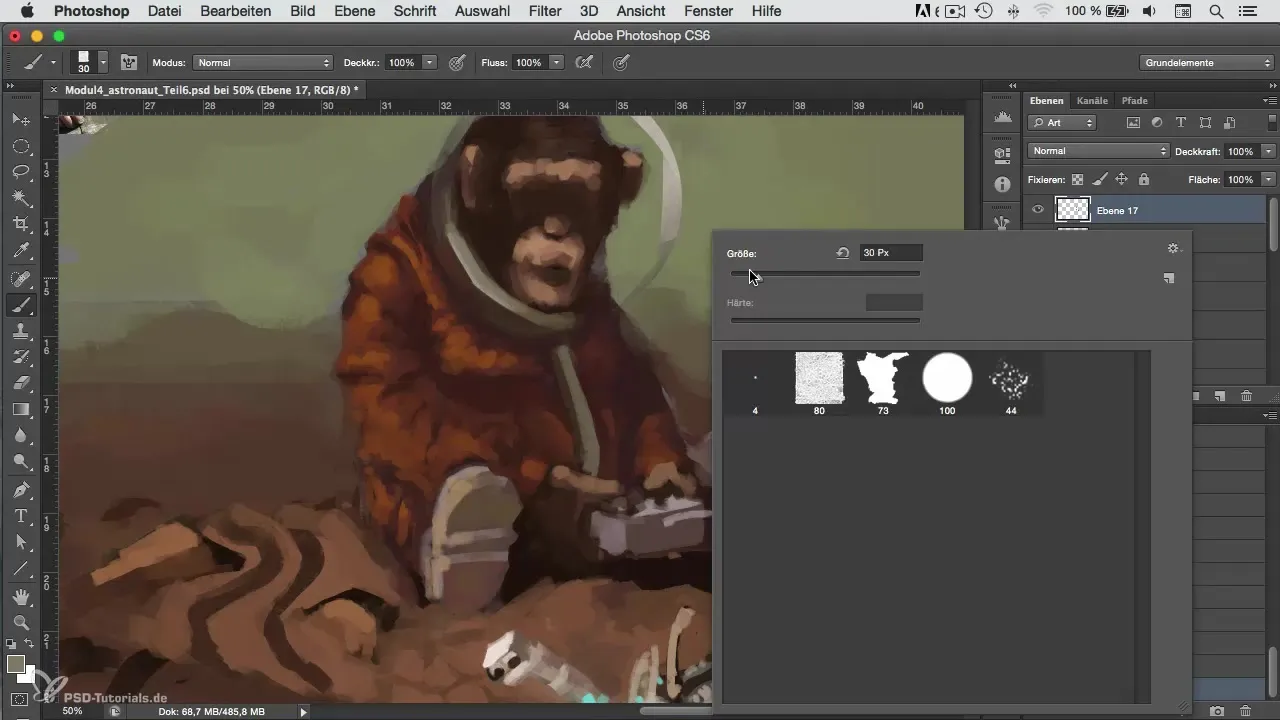Select the Pen tool
Viewport: 1280px width, 720px height.
[x=20, y=490]
